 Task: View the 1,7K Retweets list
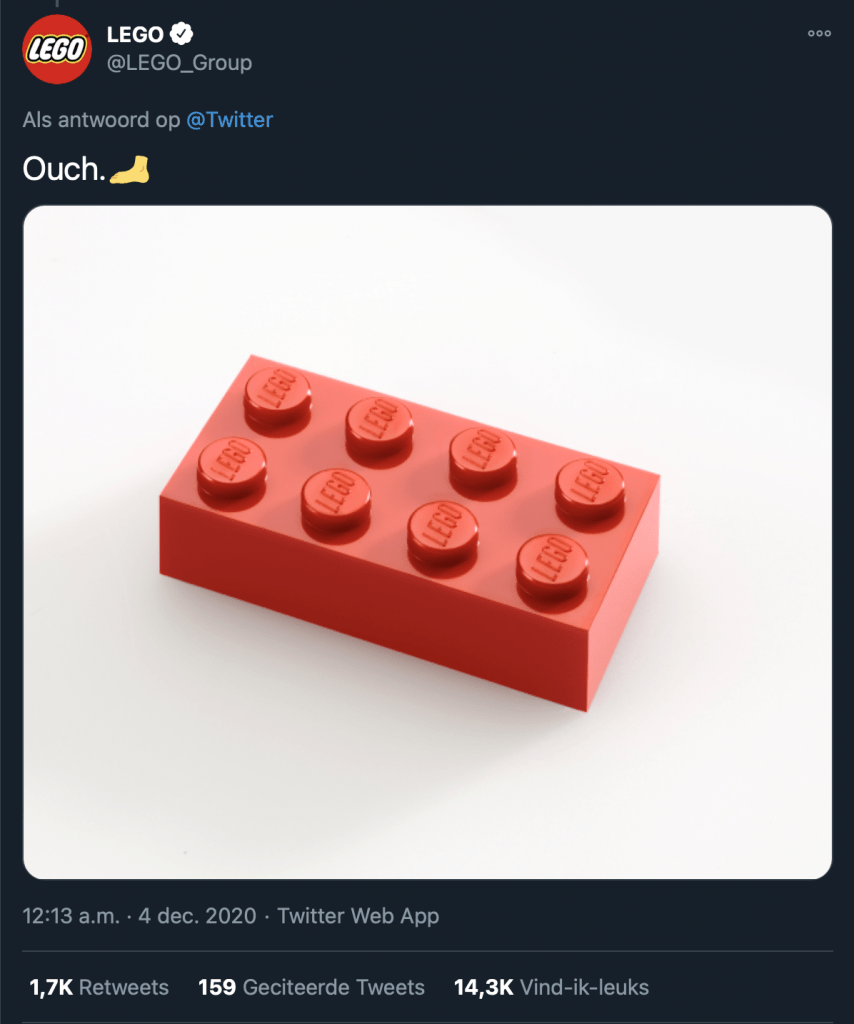click(99, 987)
